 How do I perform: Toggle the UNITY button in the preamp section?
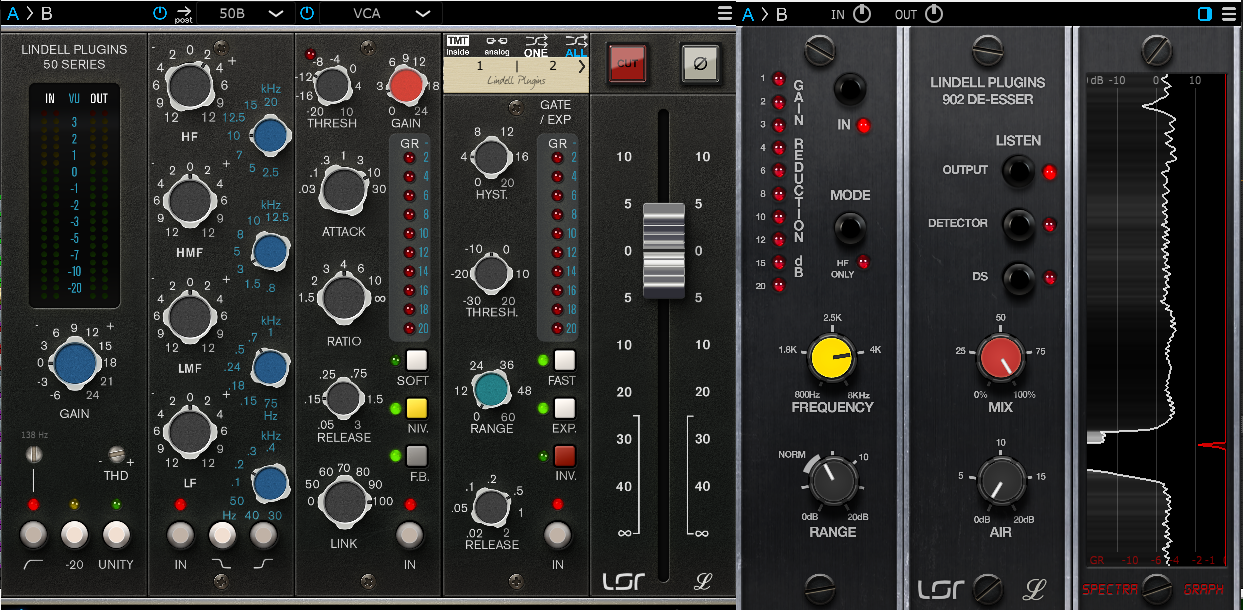pos(117,535)
